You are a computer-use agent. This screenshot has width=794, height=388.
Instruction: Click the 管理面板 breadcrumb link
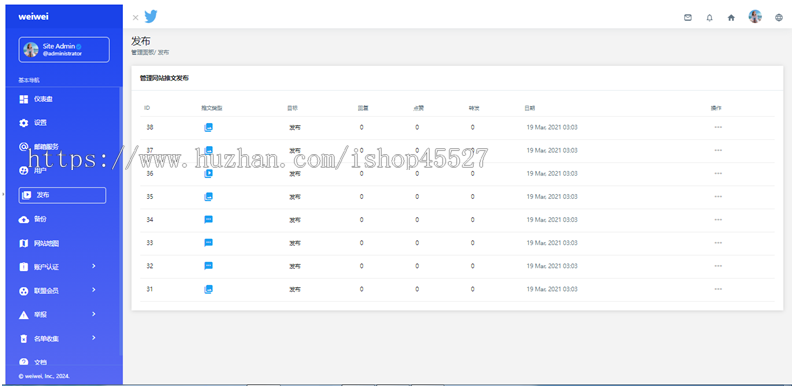click(x=142, y=52)
